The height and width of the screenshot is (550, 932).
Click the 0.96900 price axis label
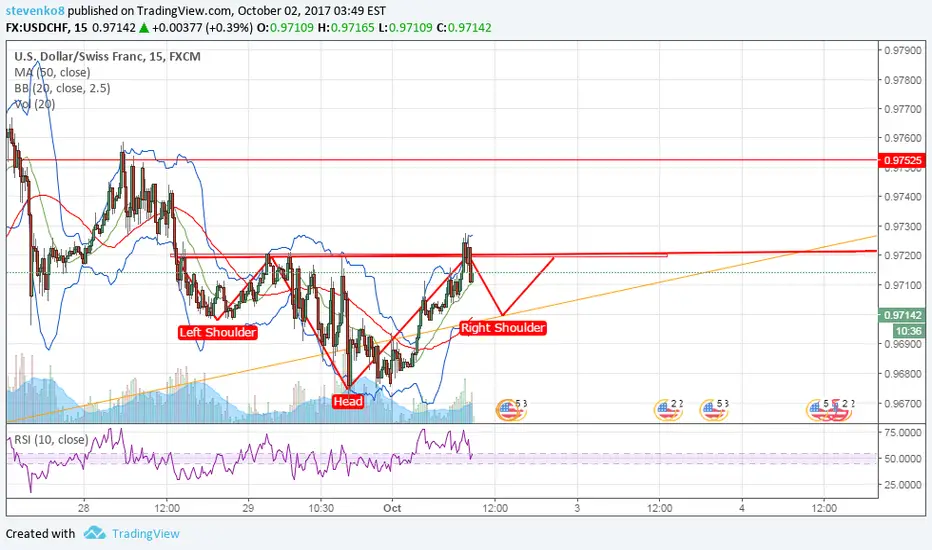[903, 344]
